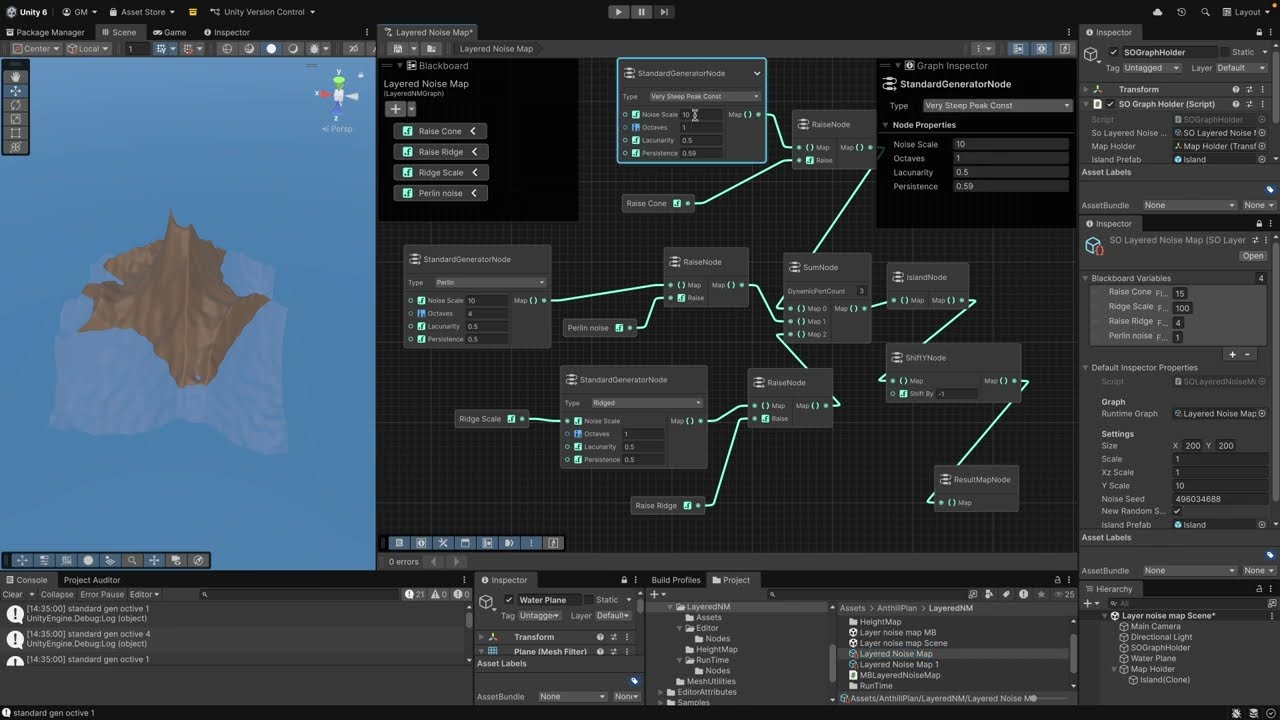Toggle New Random Seed checkbox
Viewport: 1280px width, 720px height.
[1177, 511]
